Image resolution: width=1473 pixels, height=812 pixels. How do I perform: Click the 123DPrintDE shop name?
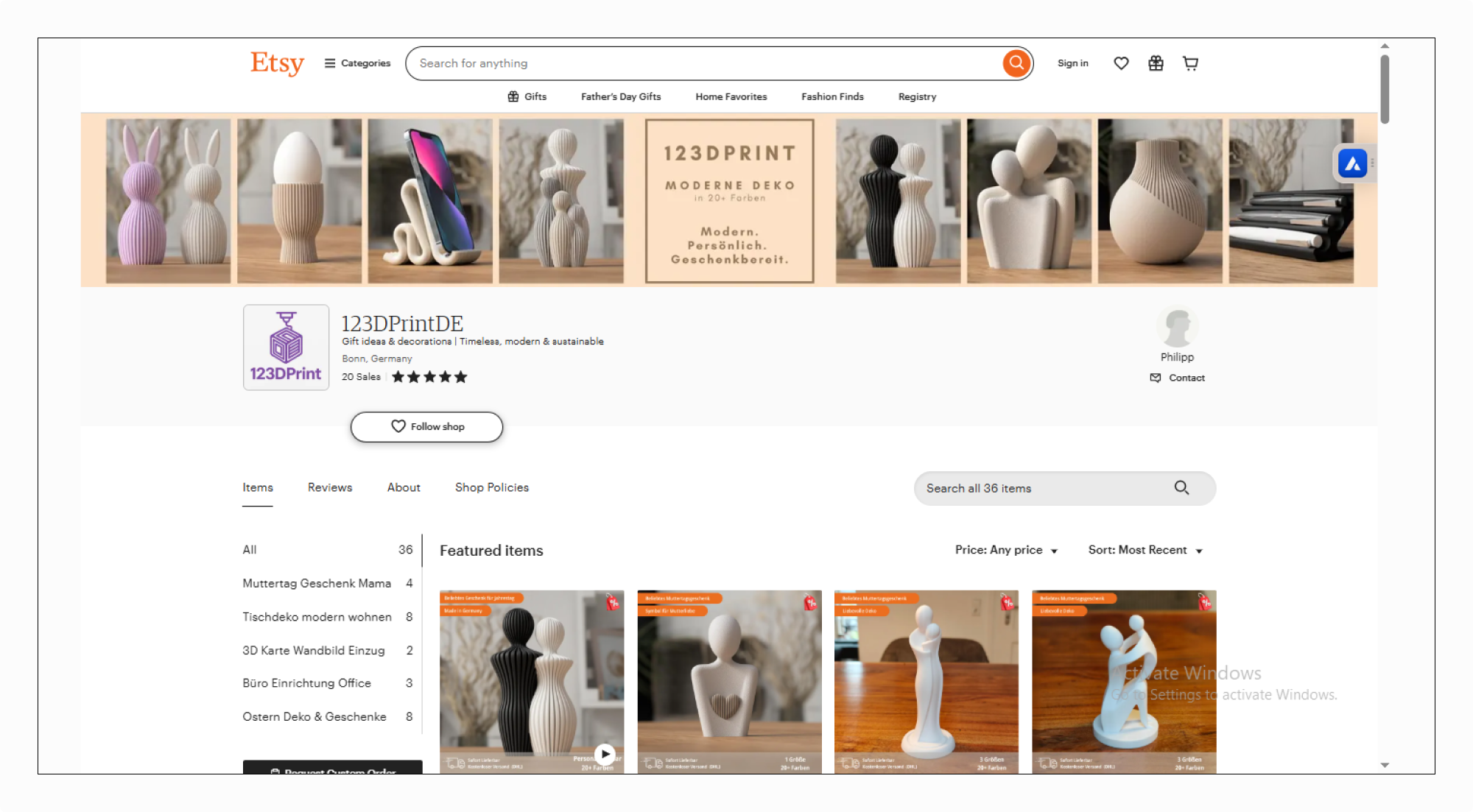pos(402,323)
